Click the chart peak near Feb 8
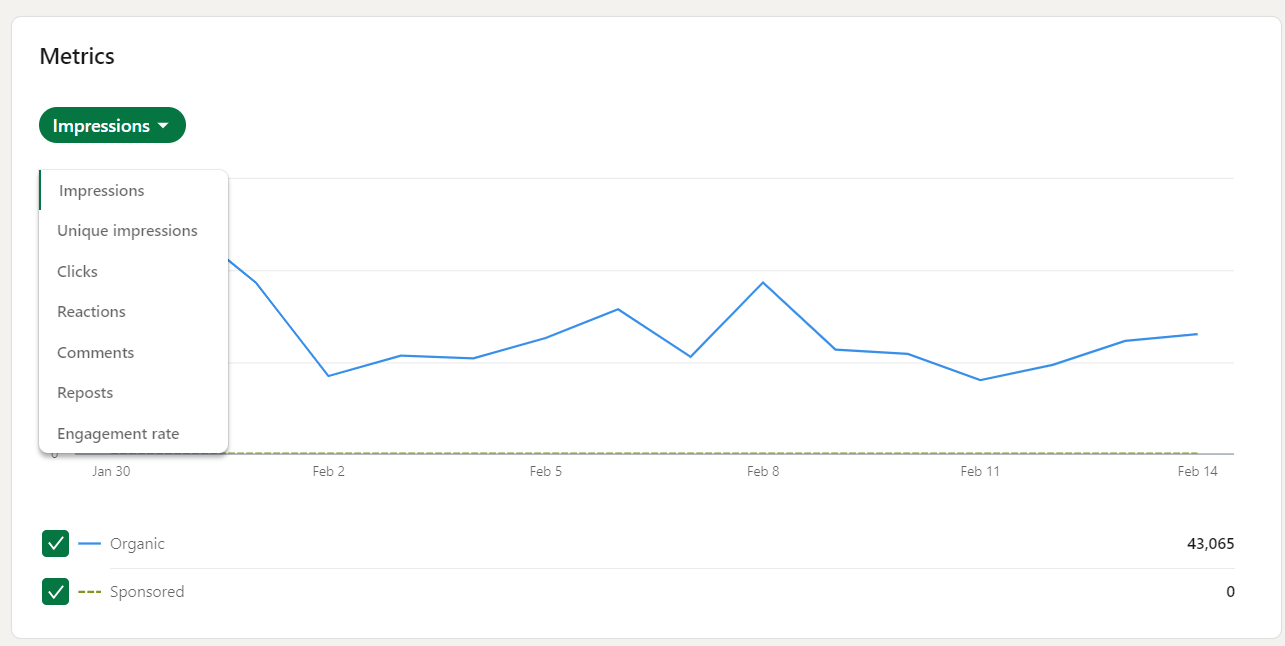 click(763, 282)
